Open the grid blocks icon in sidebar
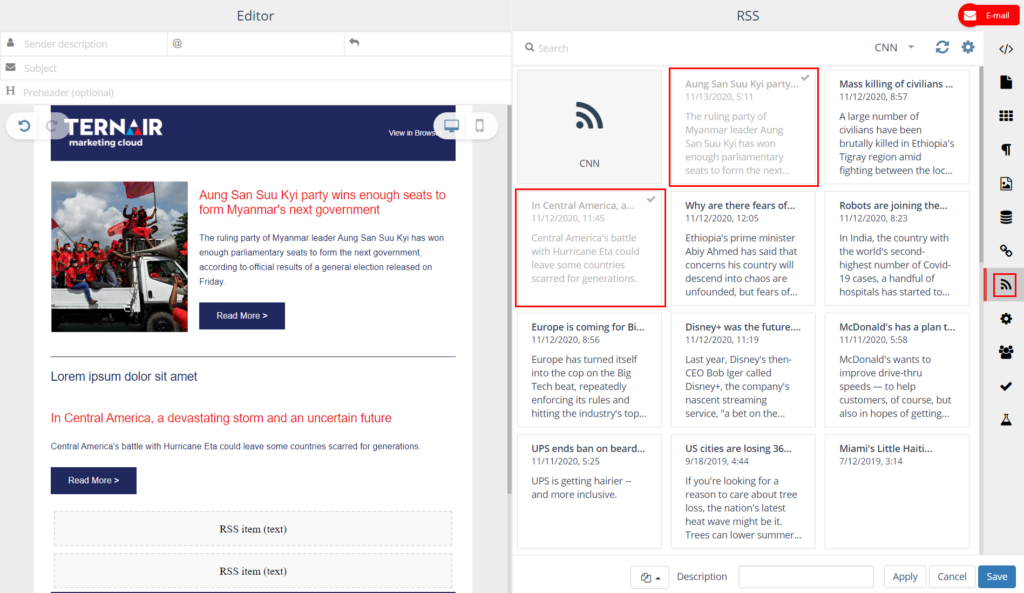This screenshot has height=593, width=1024. click(x=1006, y=116)
